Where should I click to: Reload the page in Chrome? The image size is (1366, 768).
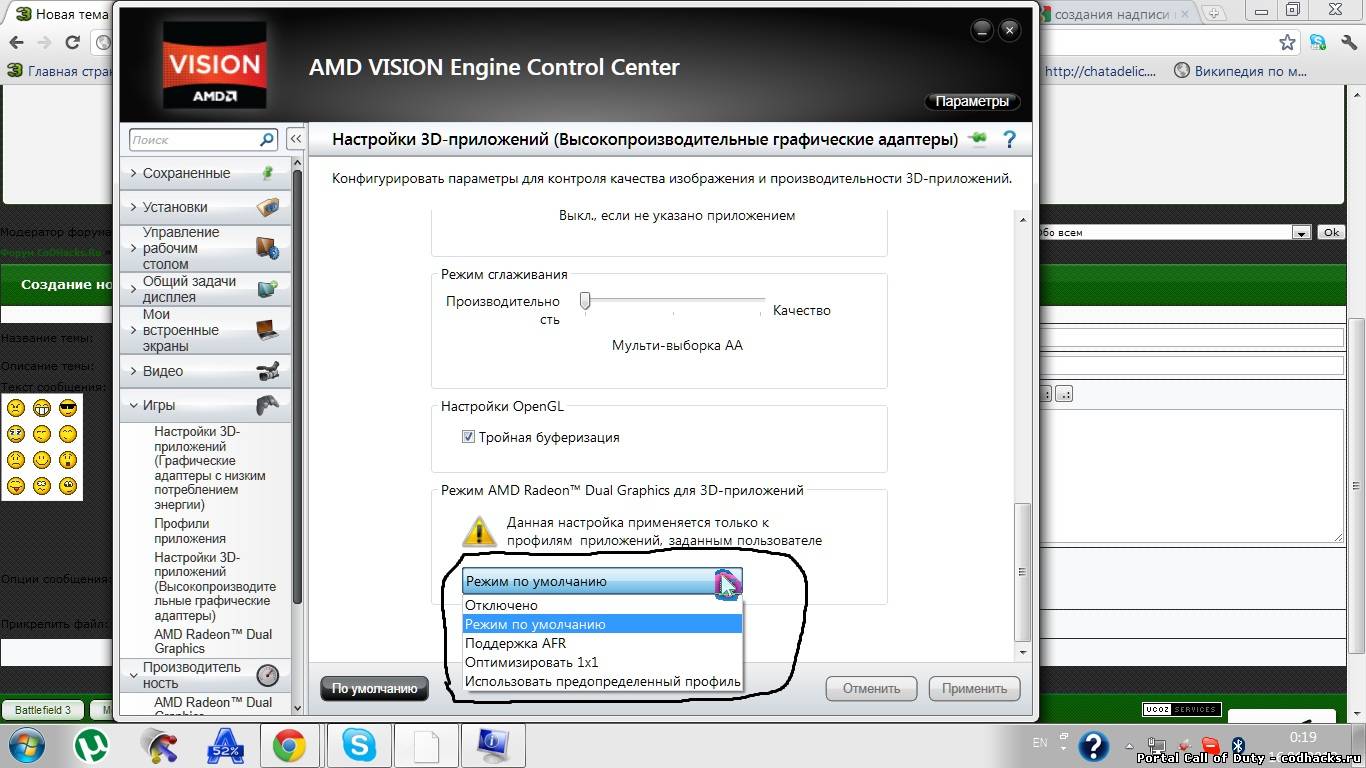(72, 42)
